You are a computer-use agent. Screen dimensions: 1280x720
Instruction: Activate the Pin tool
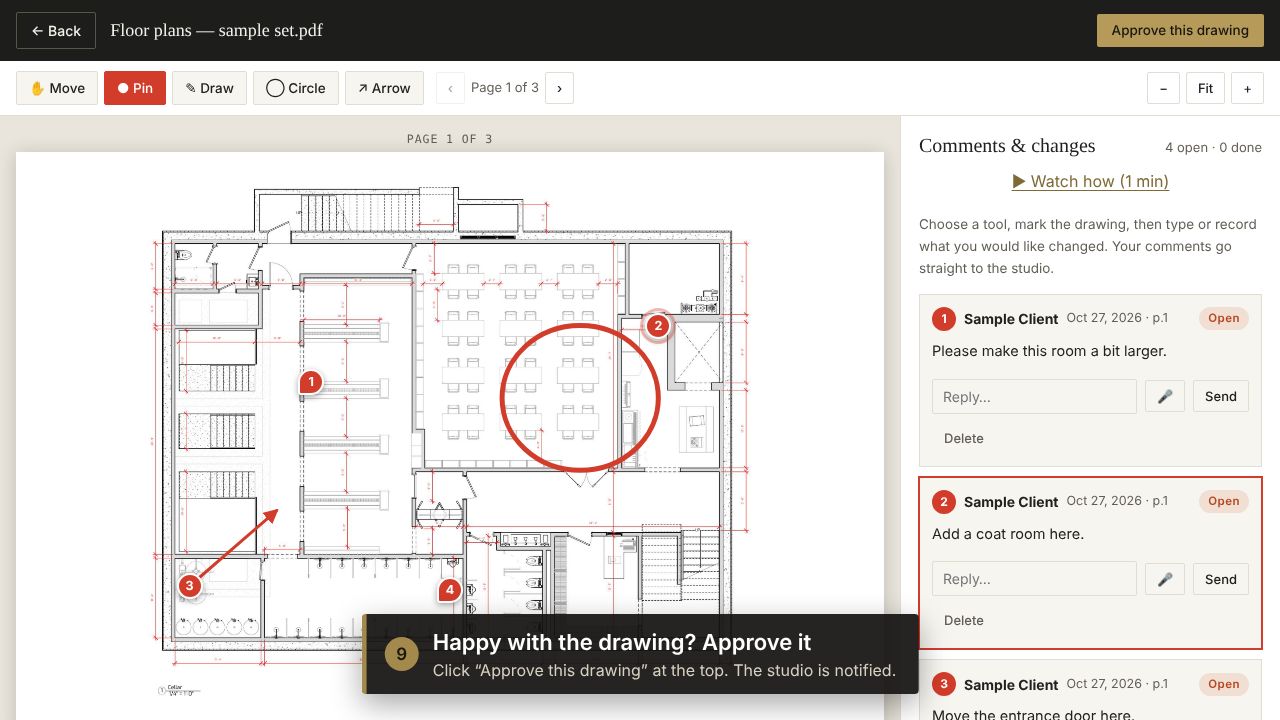[135, 88]
